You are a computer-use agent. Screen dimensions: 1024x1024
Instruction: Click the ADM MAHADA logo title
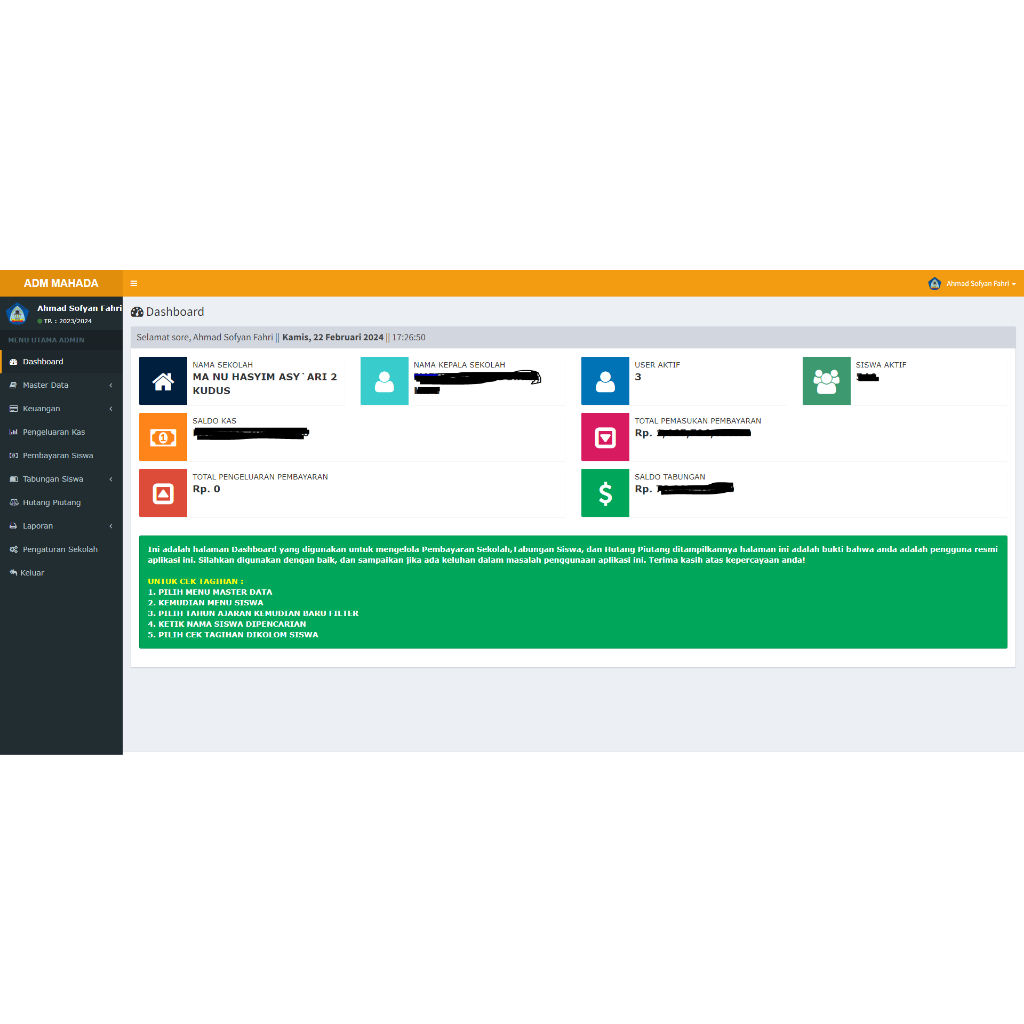point(61,283)
